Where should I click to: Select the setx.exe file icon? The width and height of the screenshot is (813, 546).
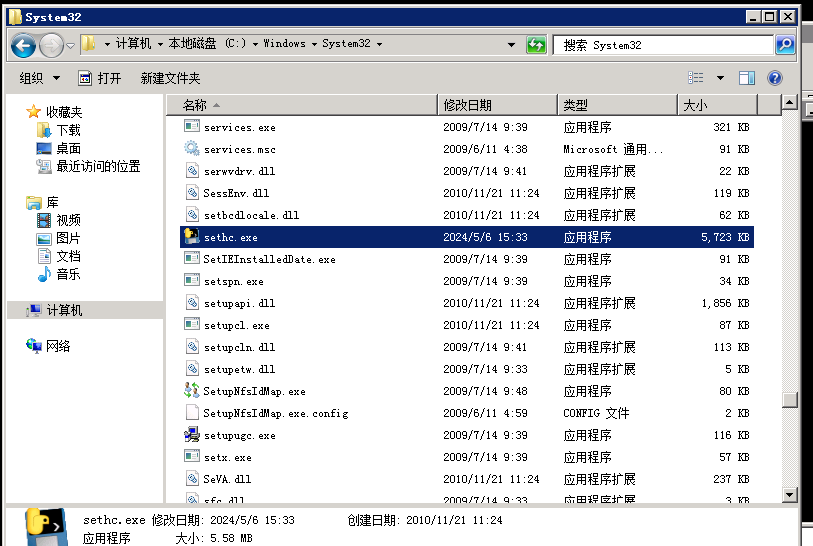point(192,456)
